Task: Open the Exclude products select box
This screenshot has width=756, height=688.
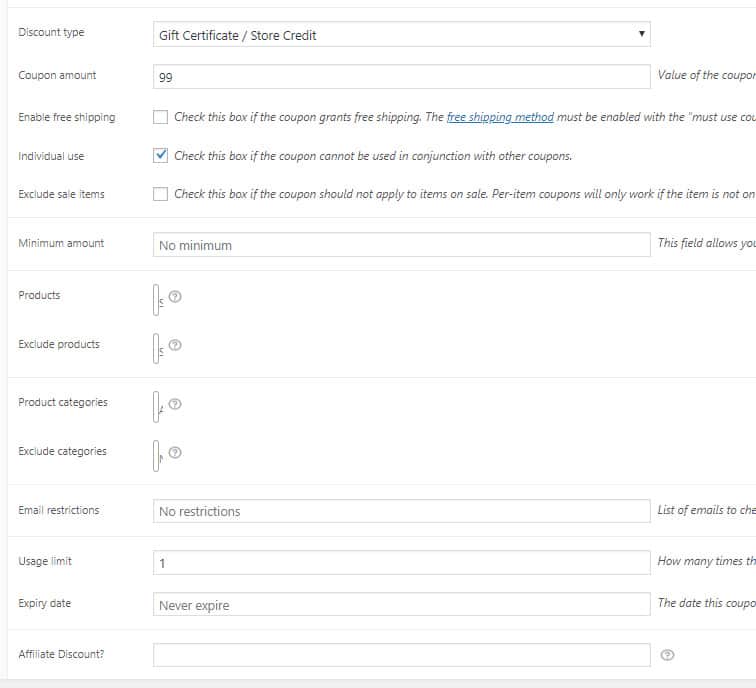Action: (x=157, y=347)
